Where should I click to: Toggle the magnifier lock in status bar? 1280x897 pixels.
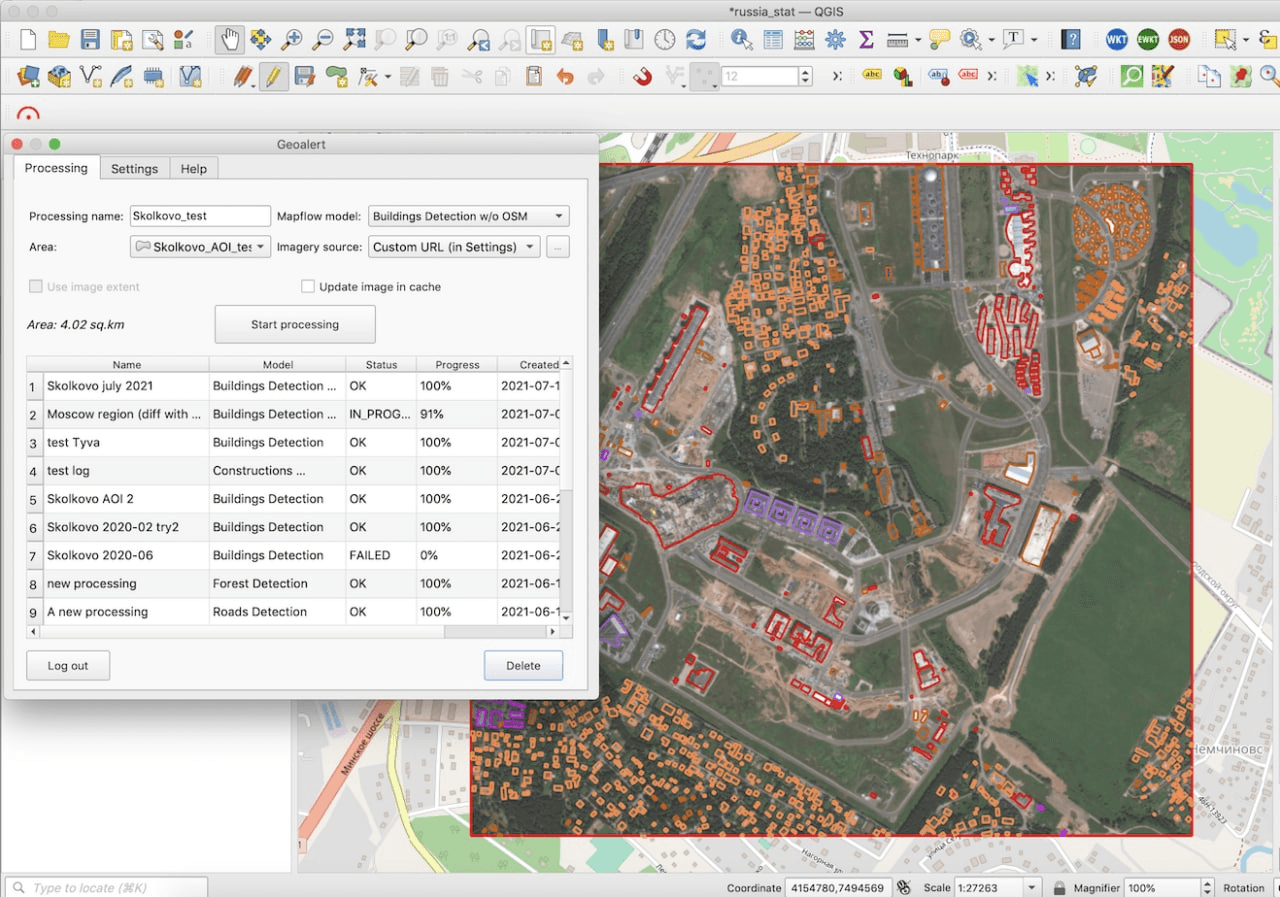point(1058,887)
